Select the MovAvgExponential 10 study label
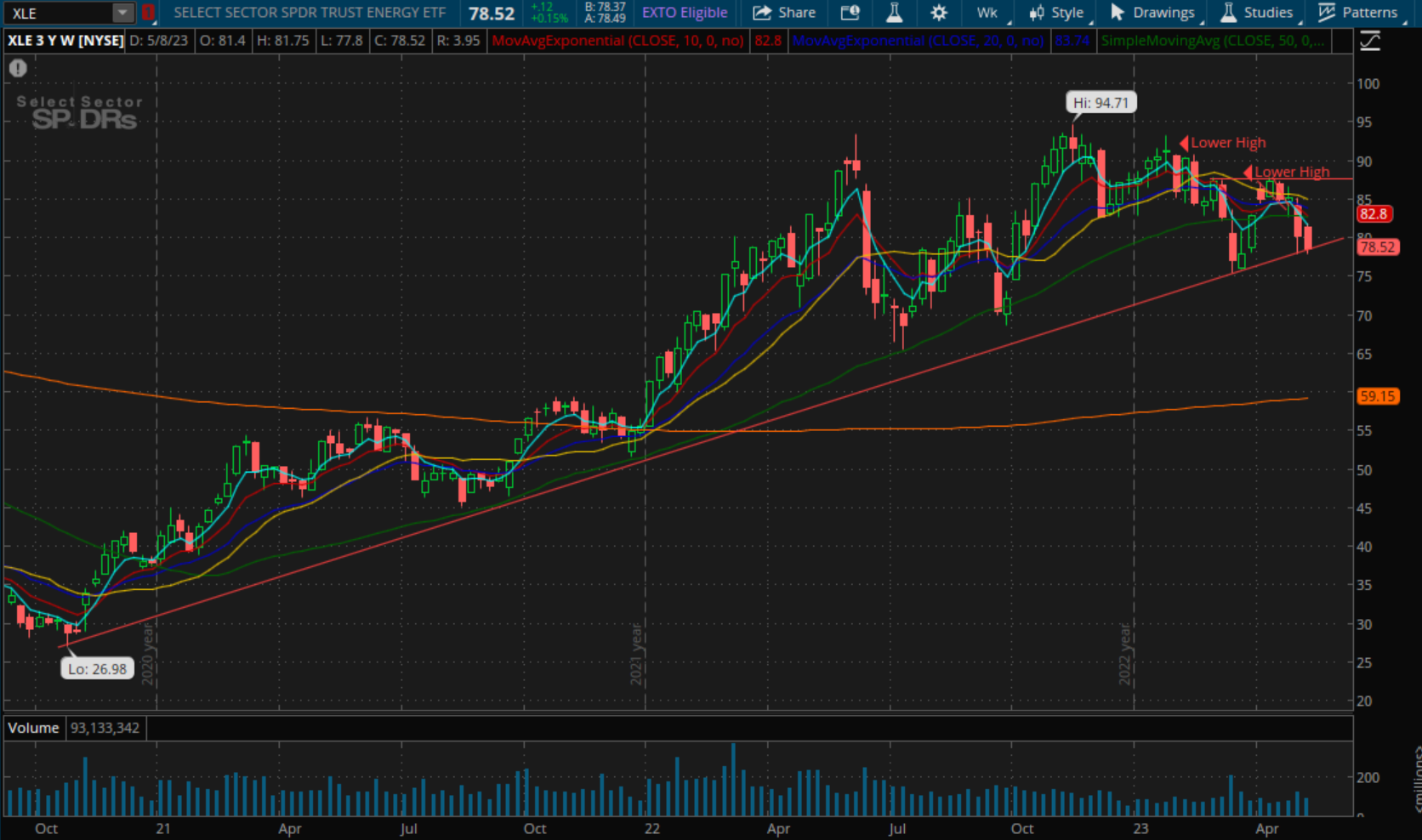1422x840 pixels. click(617, 41)
